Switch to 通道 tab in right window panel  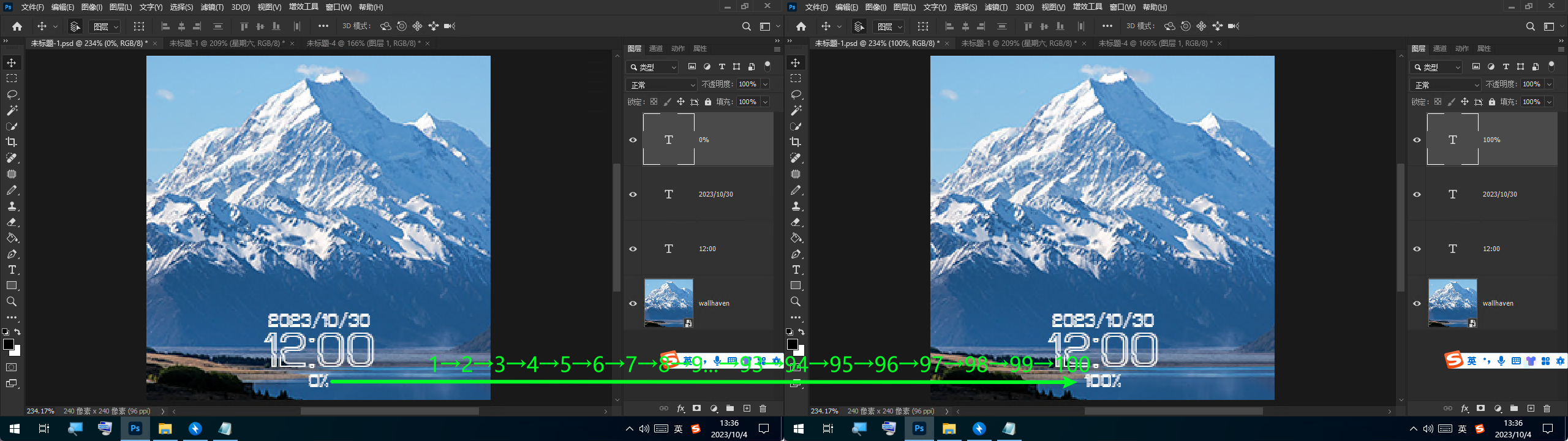[1439, 48]
